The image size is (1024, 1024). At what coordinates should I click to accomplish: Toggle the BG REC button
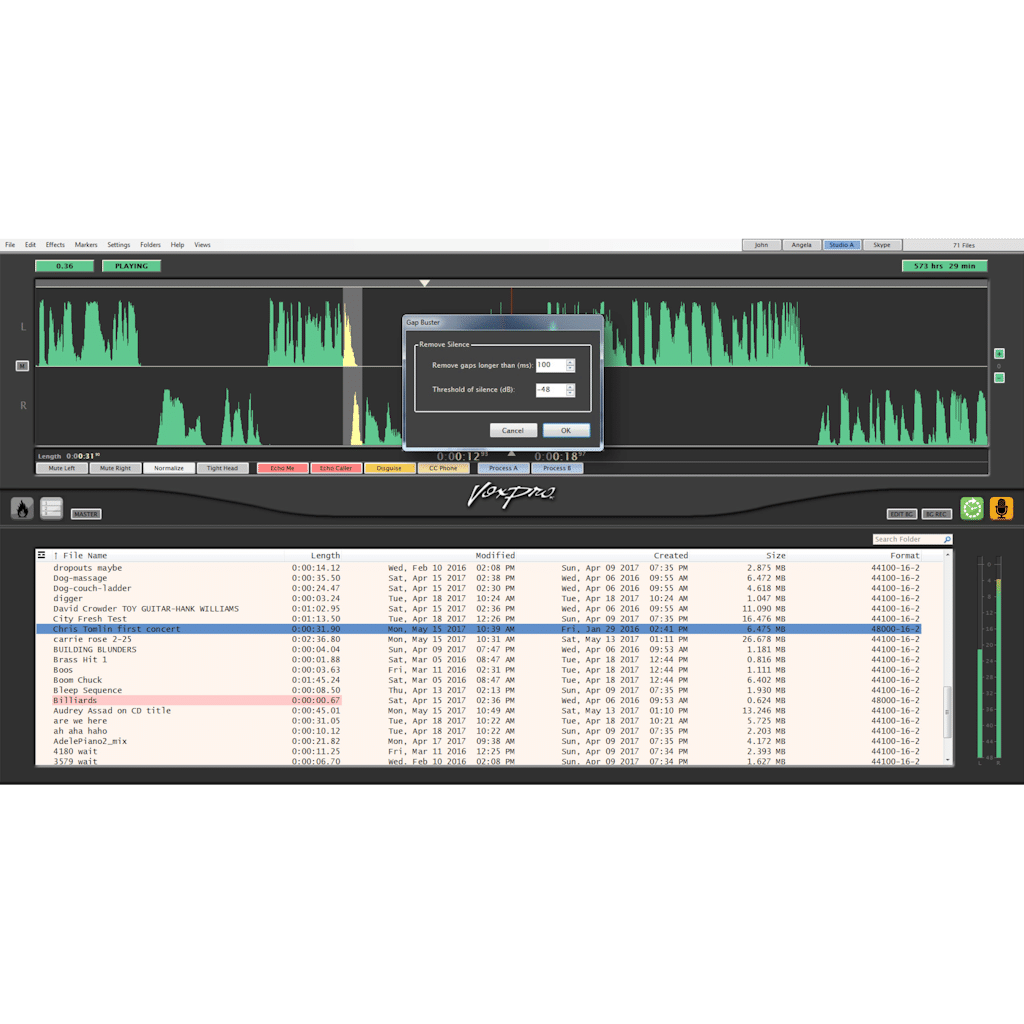pos(936,514)
